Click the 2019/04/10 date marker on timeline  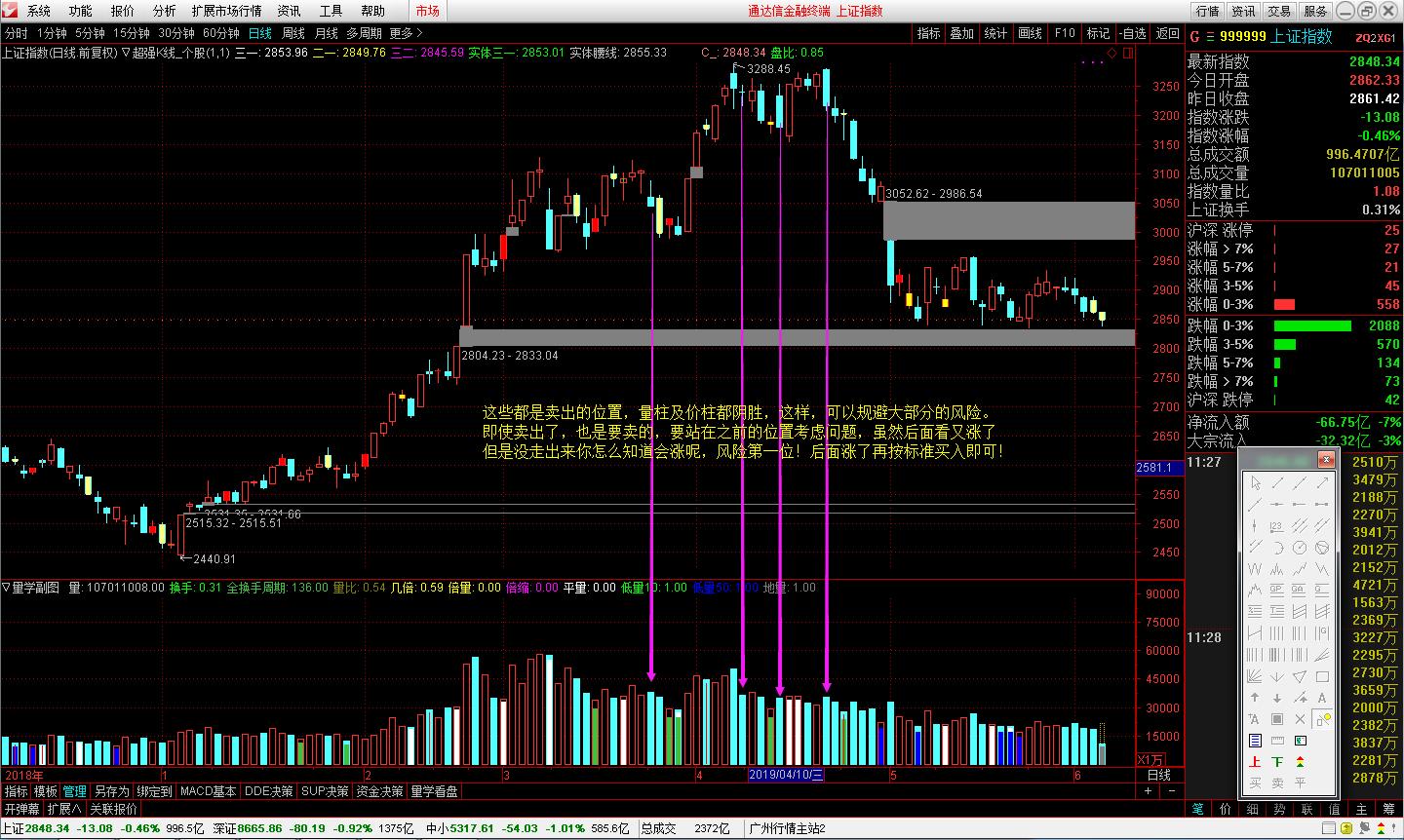(x=786, y=775)
